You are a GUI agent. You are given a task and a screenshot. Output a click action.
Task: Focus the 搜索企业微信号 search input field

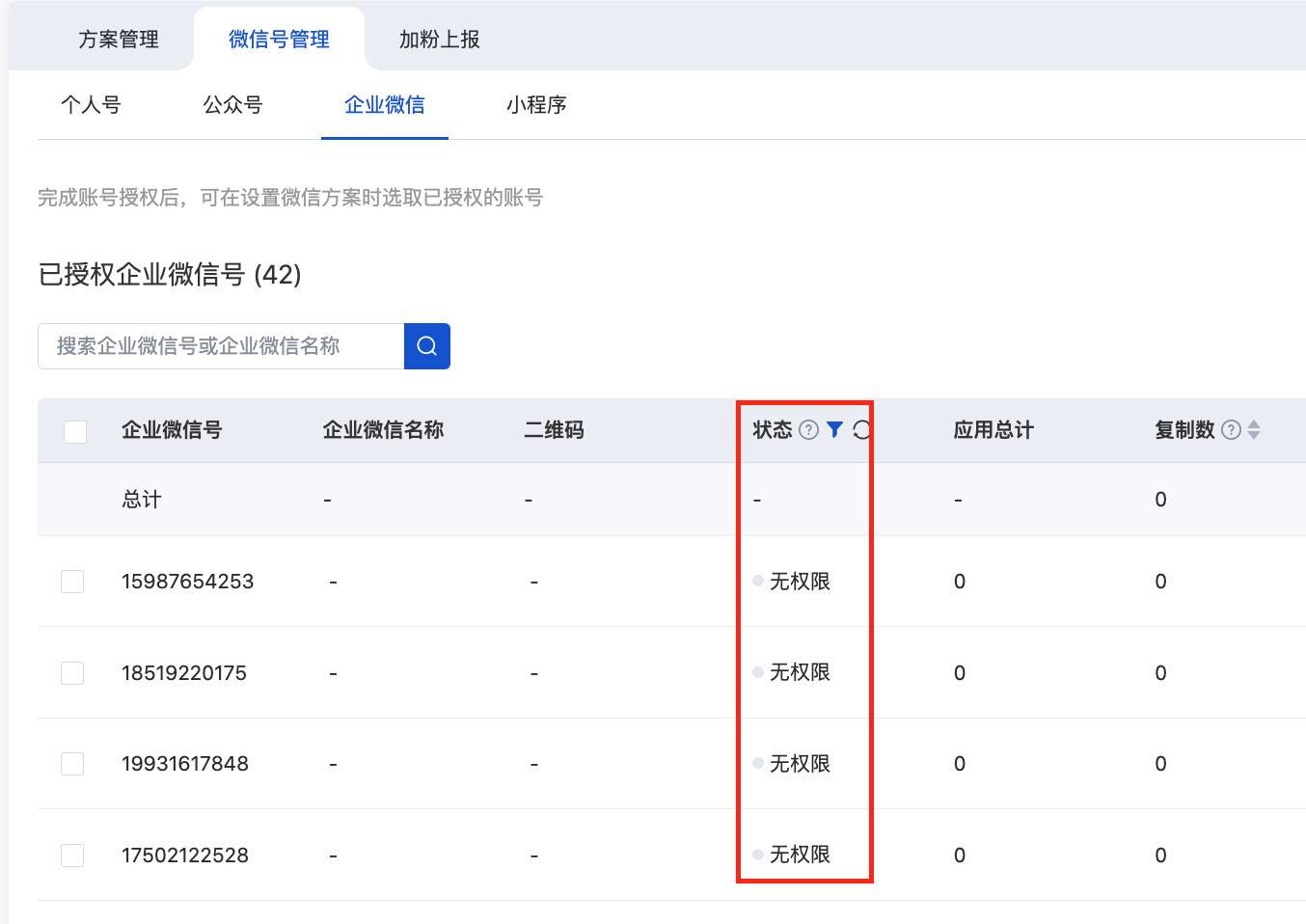[x=221, y=346]
